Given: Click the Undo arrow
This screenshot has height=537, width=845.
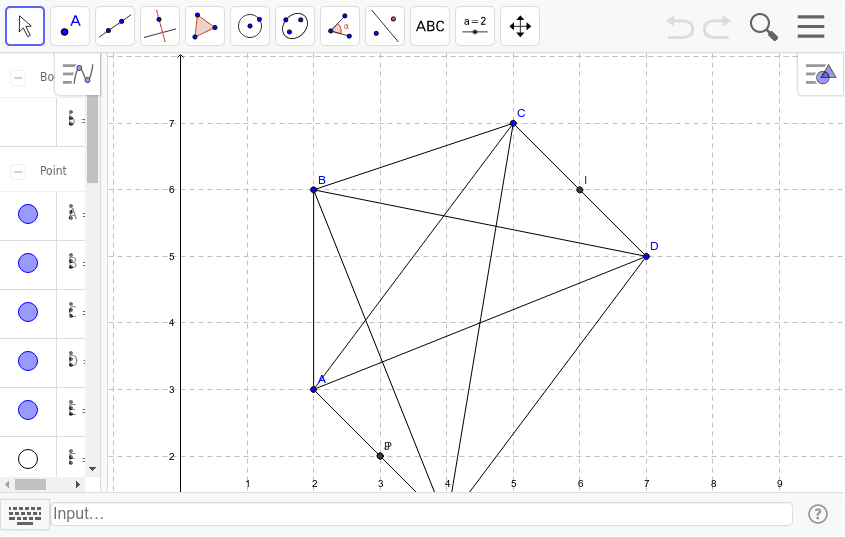Looking at the screenshot, I should pyautogui.click(x=680, y=26).
